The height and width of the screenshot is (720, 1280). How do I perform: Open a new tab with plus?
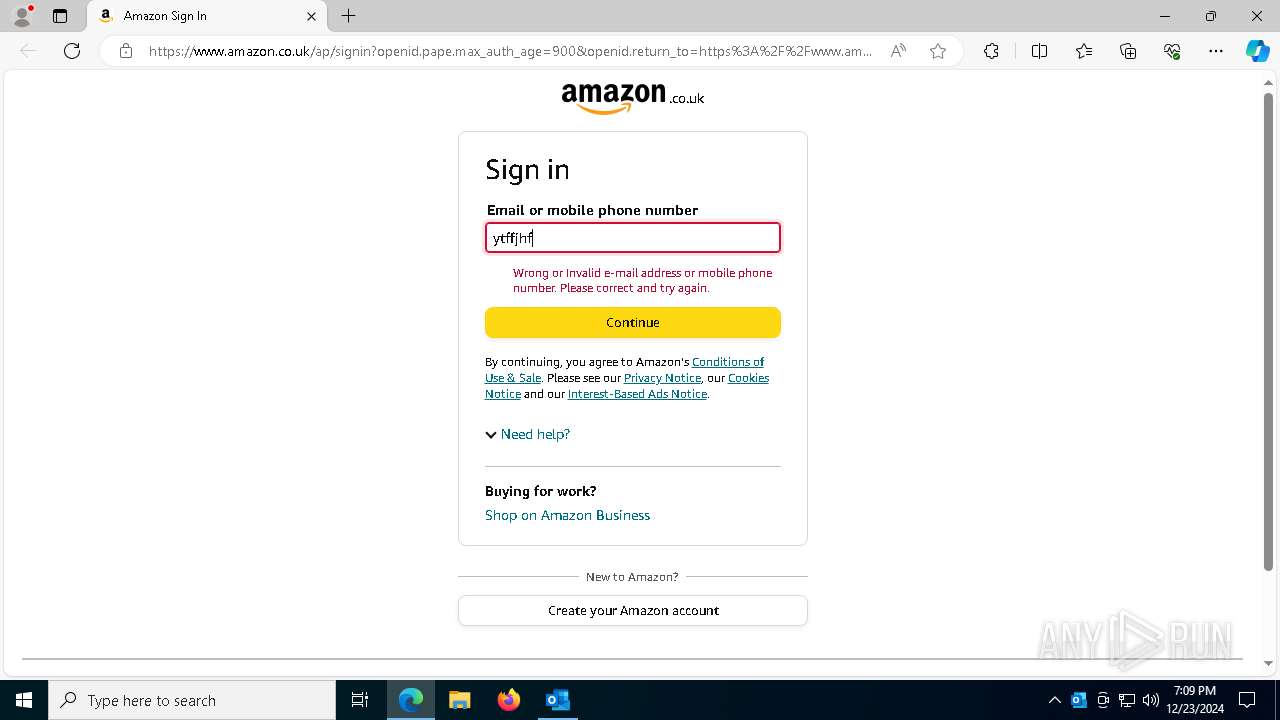(x=348, y=16)
